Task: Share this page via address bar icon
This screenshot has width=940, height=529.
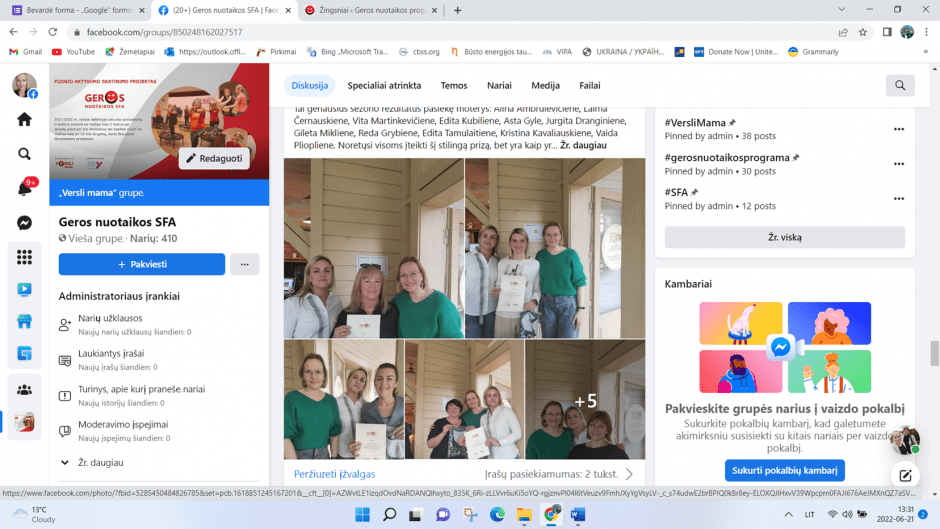Action: click(843, 32)
